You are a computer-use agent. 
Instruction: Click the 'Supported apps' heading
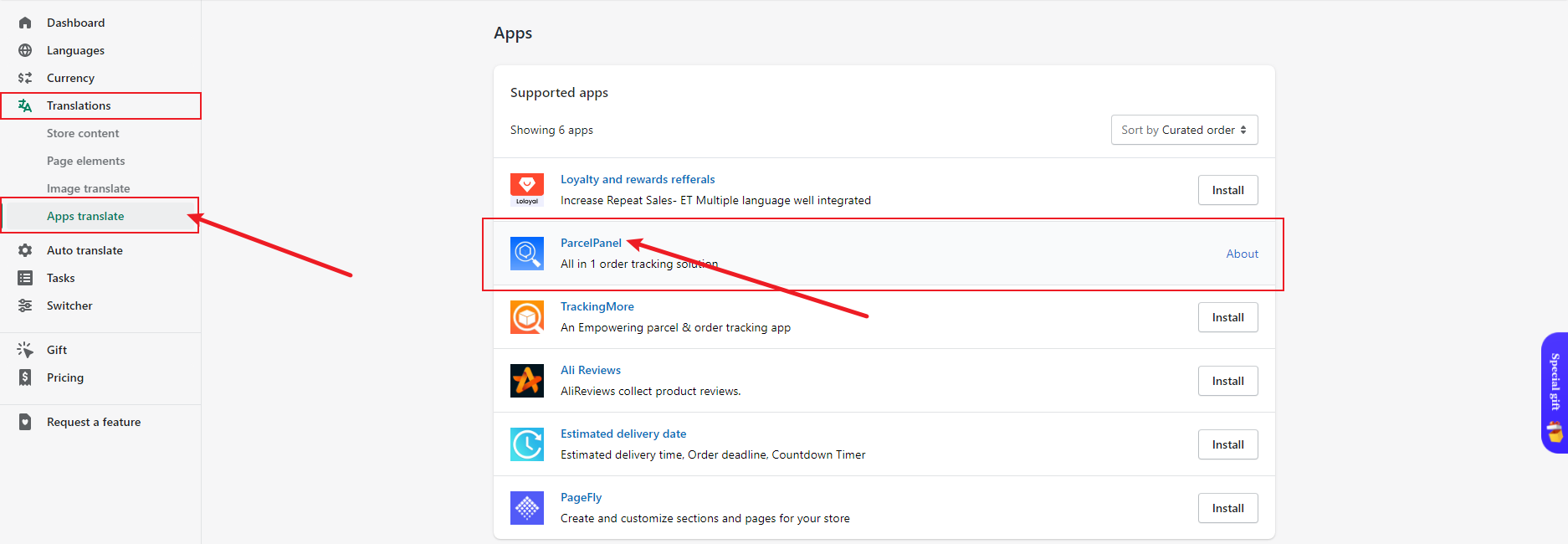[559, 93]
